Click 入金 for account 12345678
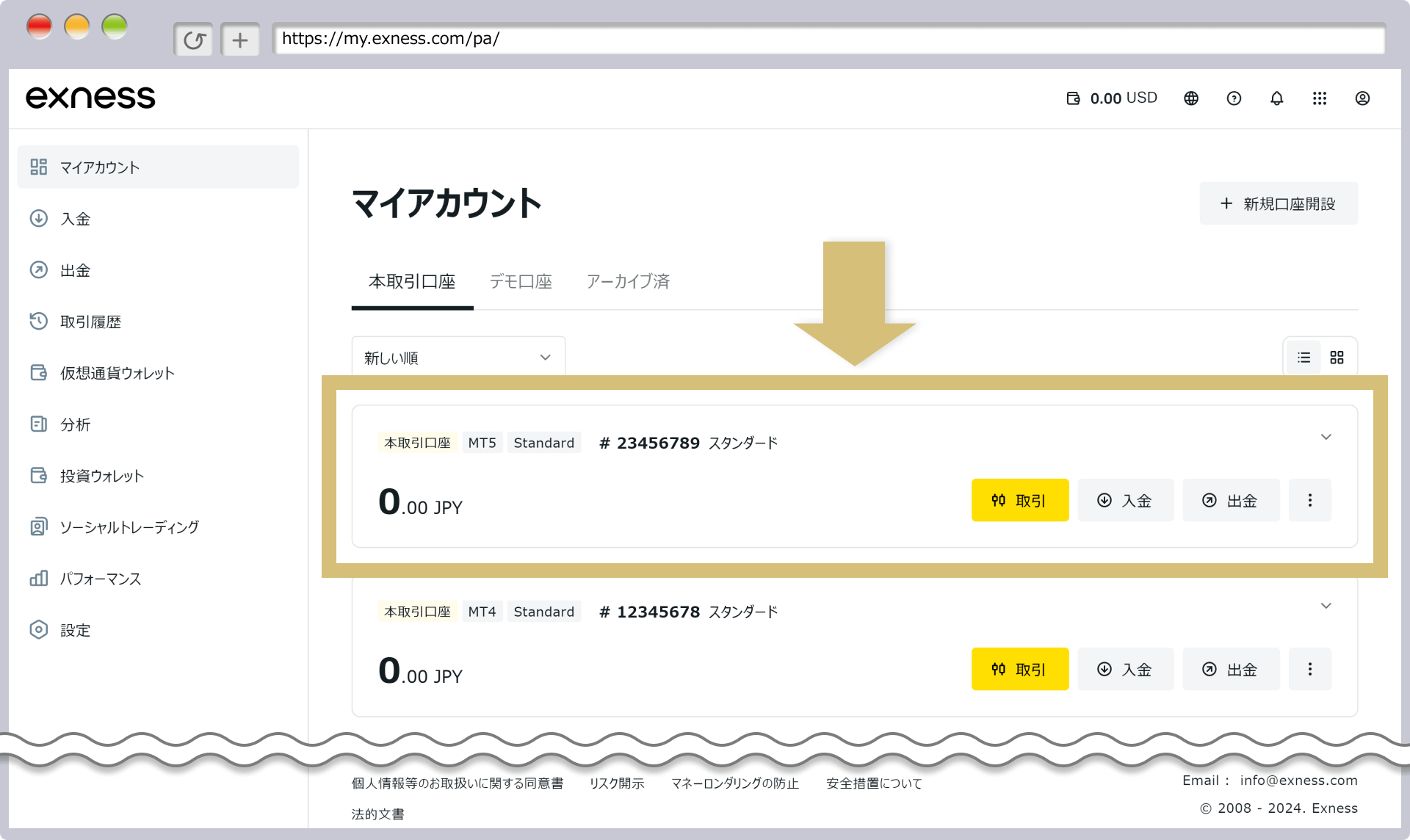Viewport: 1410px width, 840px height. [1125, 669]
